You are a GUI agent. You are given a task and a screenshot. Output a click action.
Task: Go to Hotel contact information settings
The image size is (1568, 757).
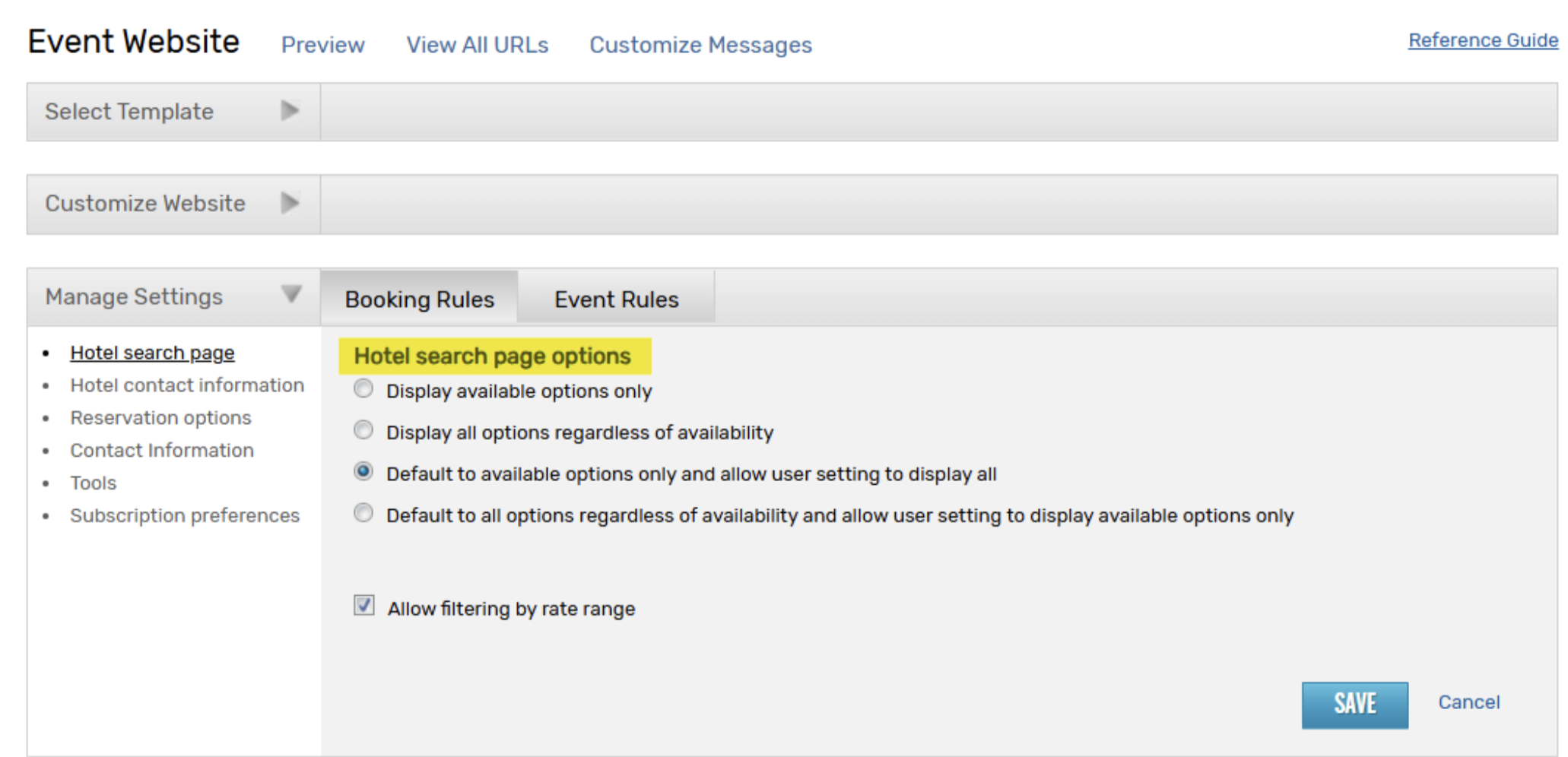coord(187,385)
